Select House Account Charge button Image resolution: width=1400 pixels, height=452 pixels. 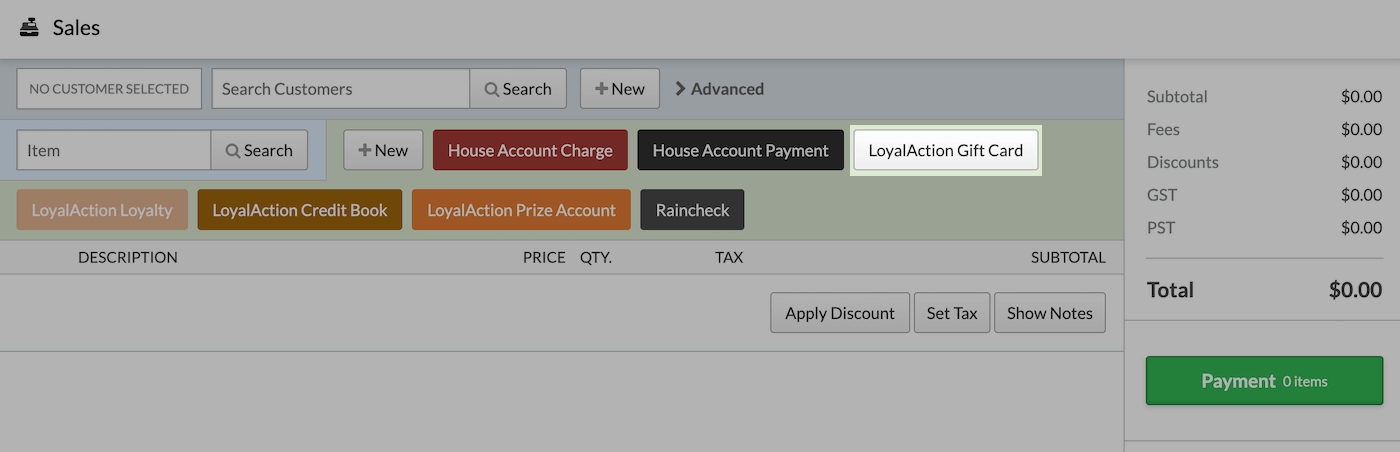click(530, 150)
